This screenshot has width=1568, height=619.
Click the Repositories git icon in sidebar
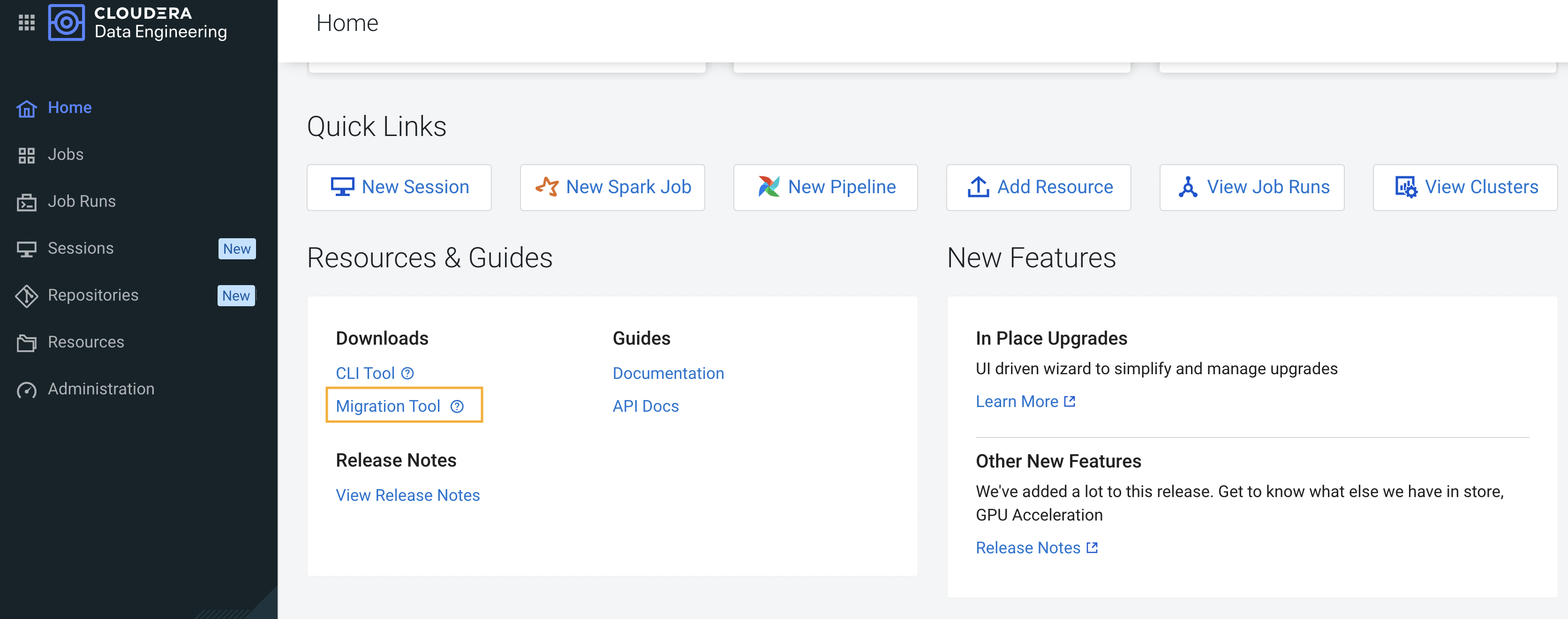pyautogui.click(x=26, y=296)
